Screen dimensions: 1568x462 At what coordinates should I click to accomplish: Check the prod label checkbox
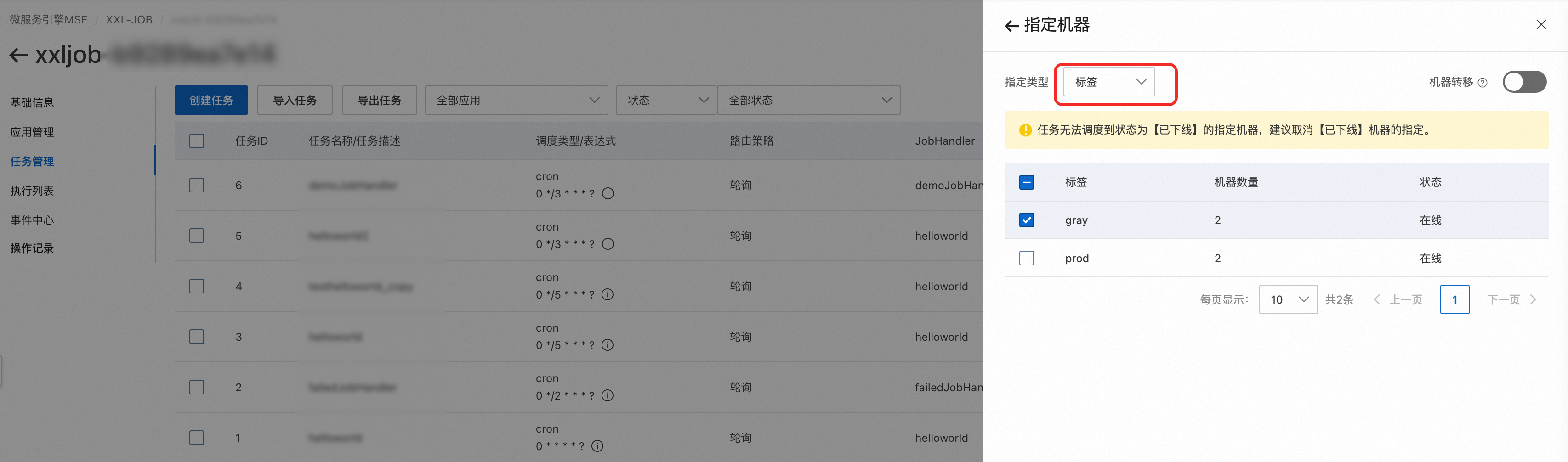pyautogui.click(x=1026, y=258)
